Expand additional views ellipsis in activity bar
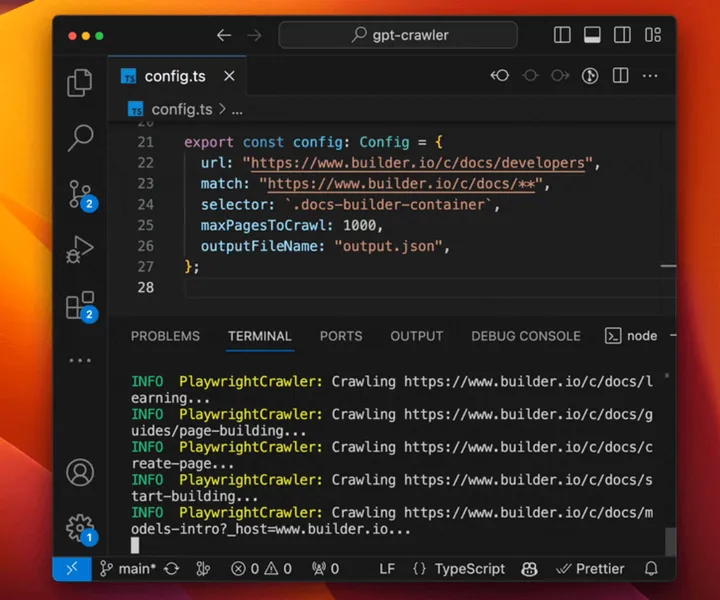720x600 pixels. point(80,360)
